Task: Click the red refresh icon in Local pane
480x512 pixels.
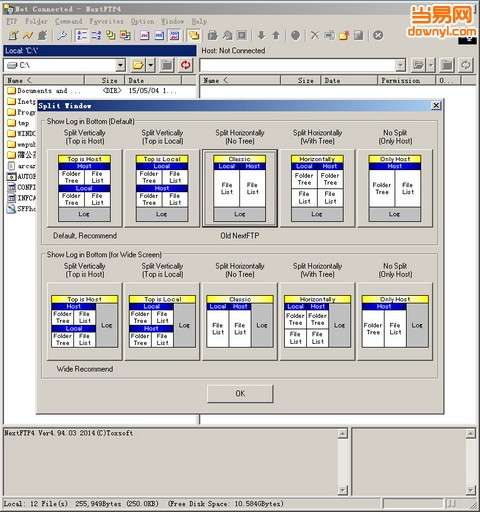Action: pyautogui.click(x=185, y=65)
